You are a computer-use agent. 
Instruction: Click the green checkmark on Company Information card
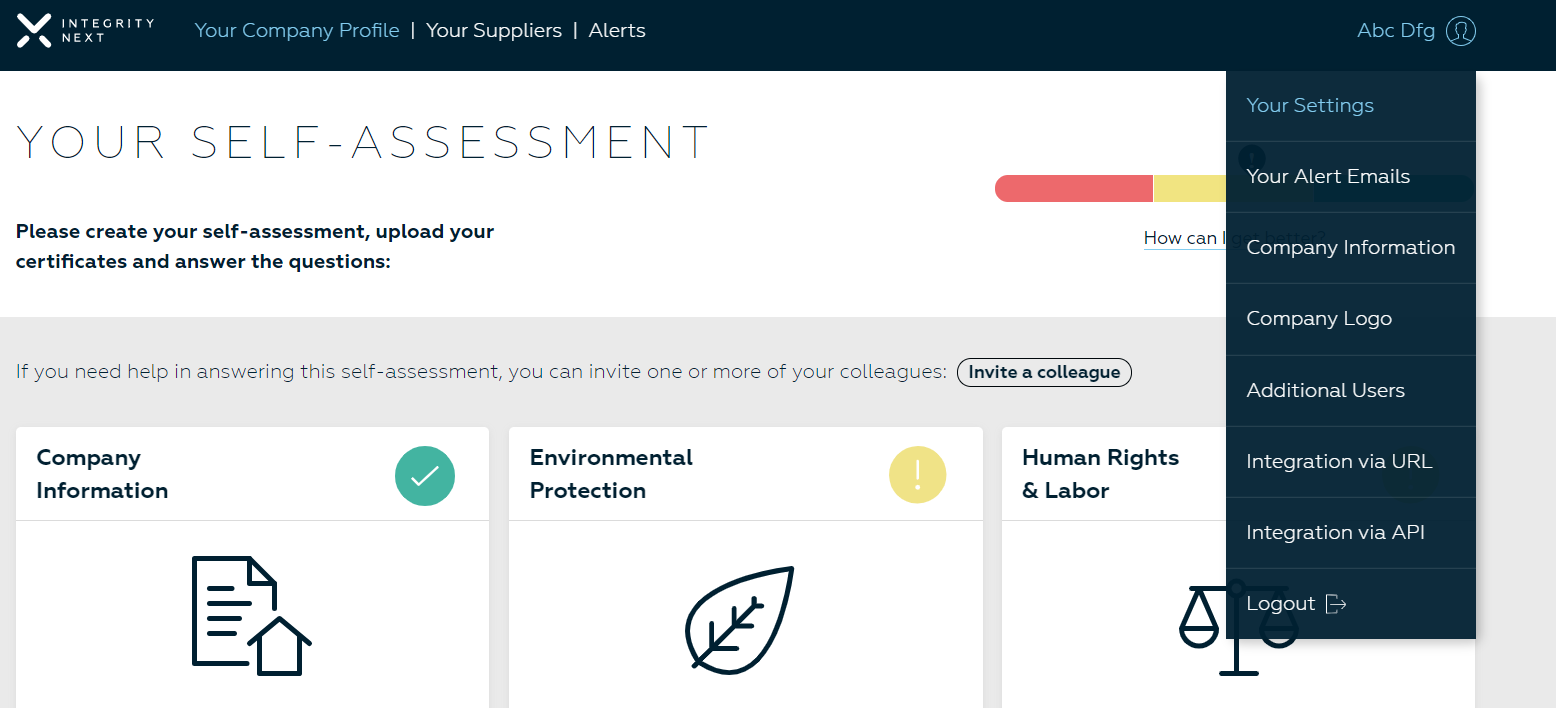[424, 475]
